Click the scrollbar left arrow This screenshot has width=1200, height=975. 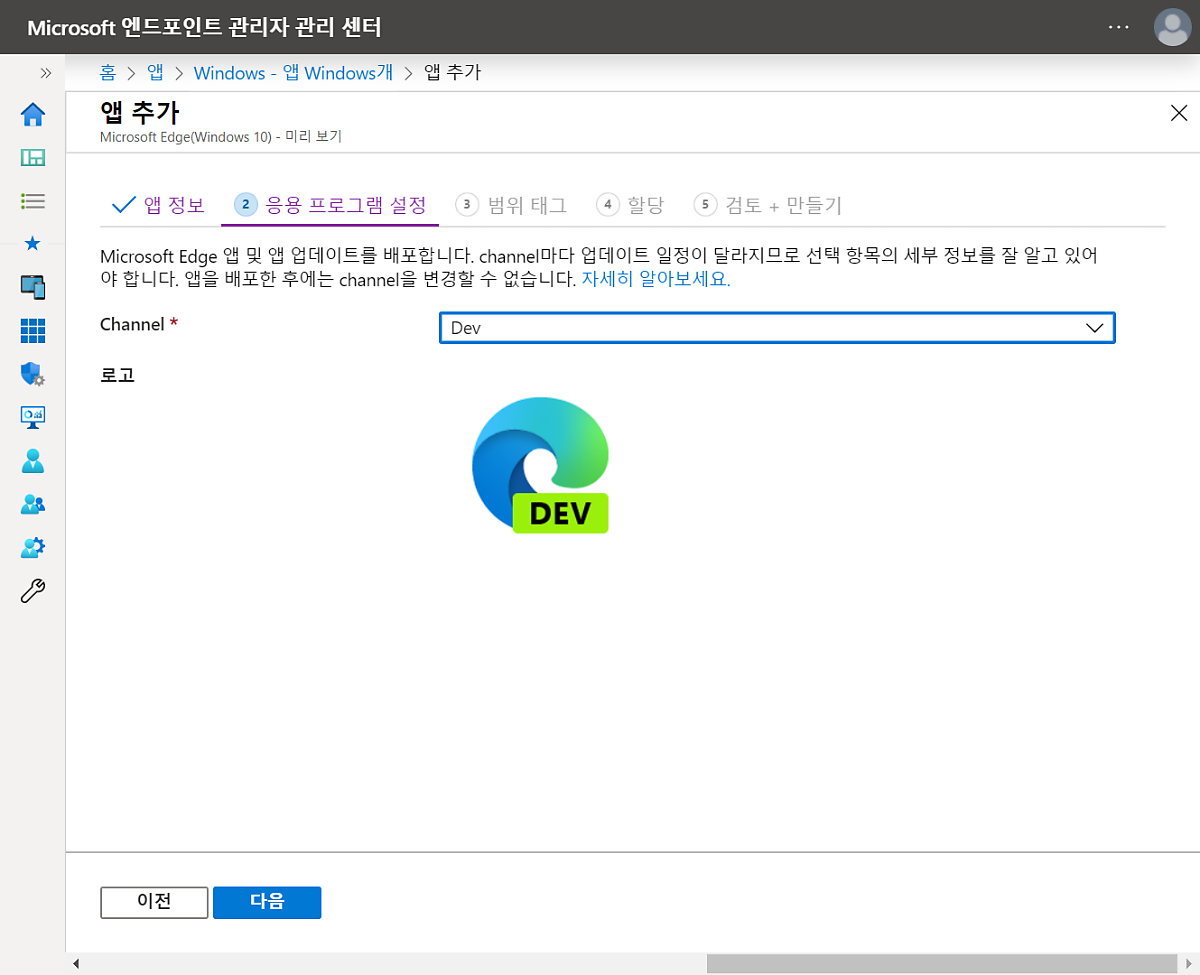click(76, 963)
